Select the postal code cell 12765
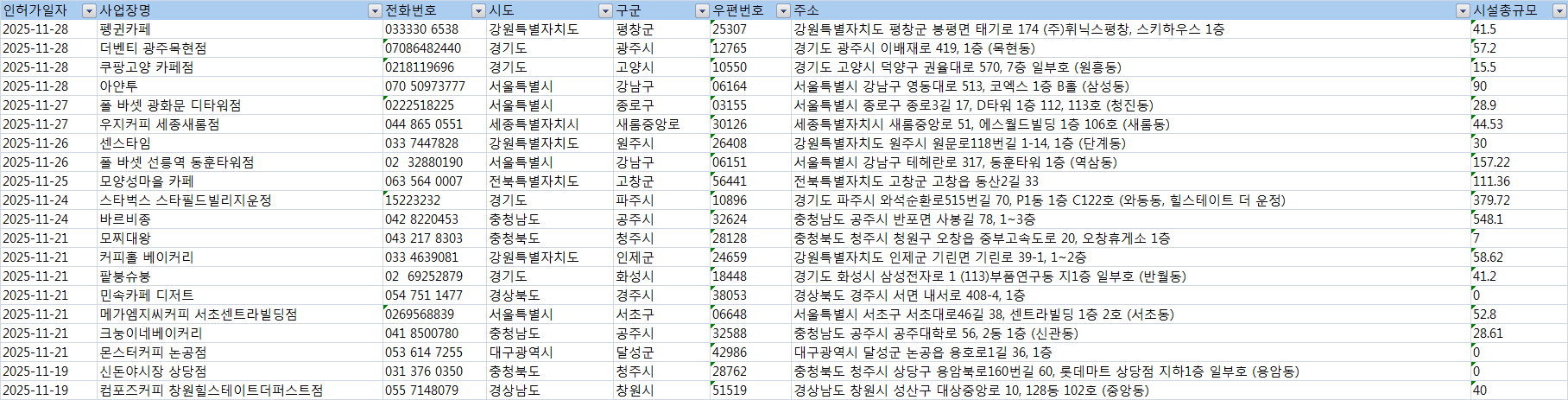The image size is (1568, 400). [x=750, y=48]
